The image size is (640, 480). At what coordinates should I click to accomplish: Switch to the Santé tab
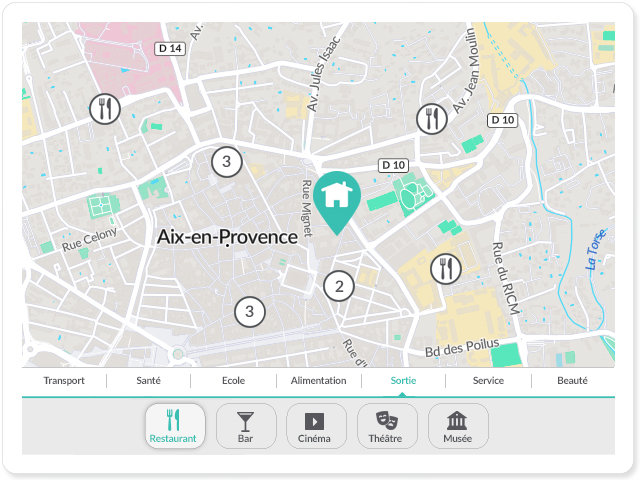[149, 381]
